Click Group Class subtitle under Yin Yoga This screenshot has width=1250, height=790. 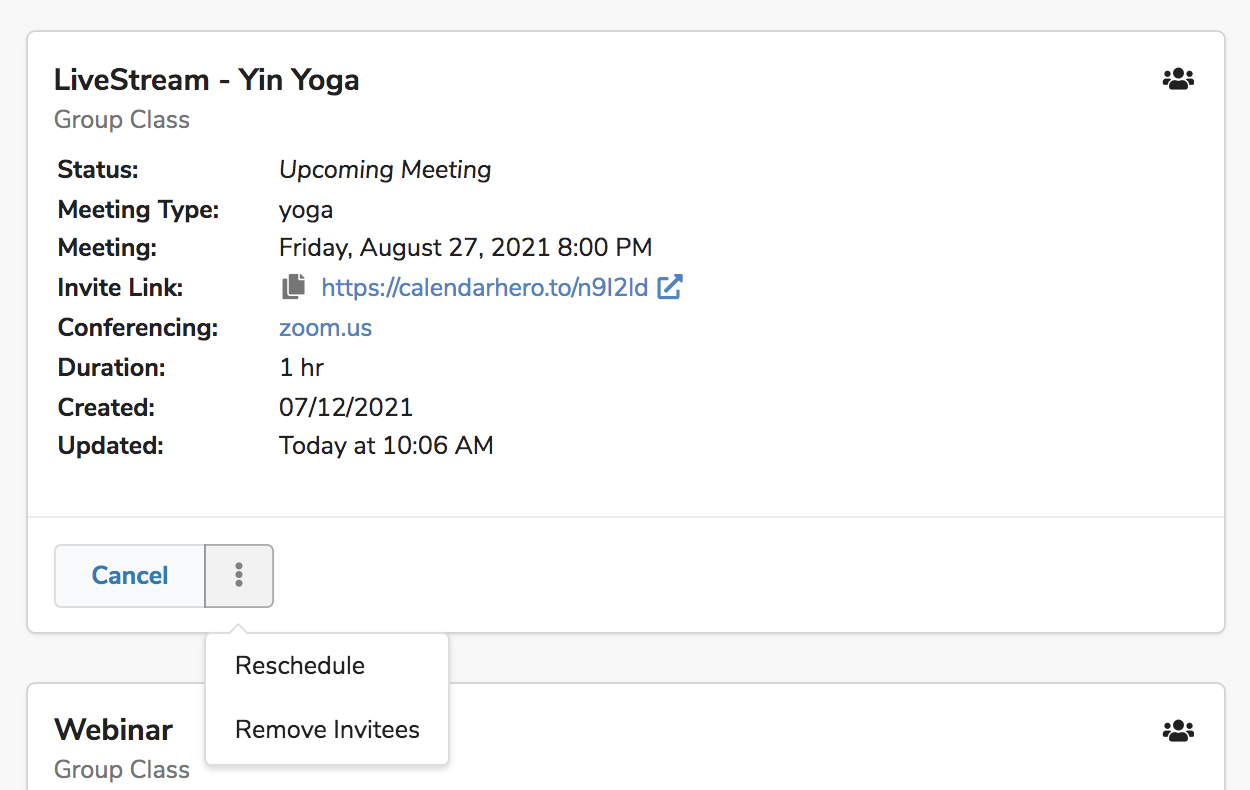[x=122, y=120]
